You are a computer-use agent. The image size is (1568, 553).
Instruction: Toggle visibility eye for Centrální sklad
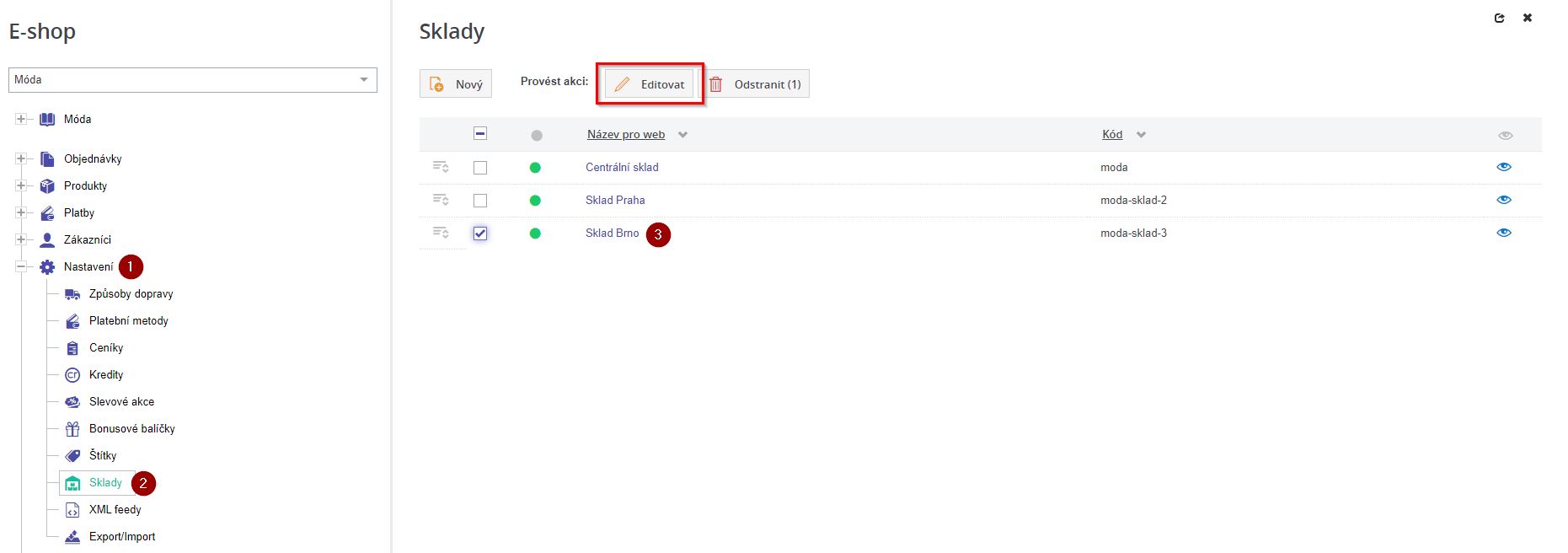click(x=1504, y=167)
